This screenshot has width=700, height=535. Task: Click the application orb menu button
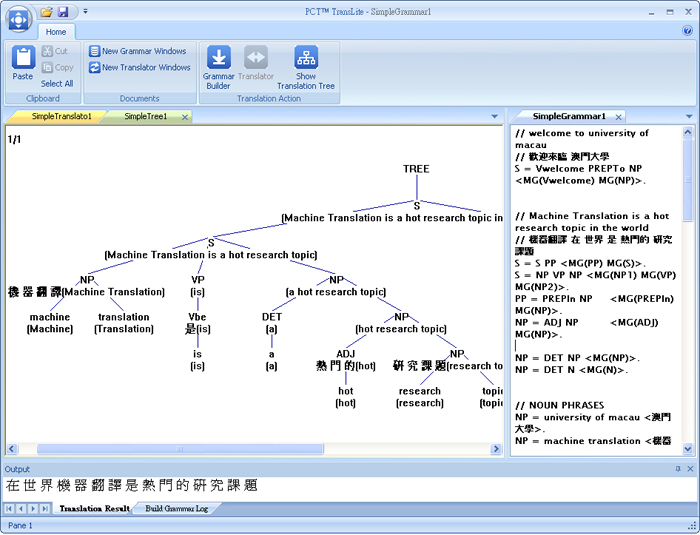[18, 19]
